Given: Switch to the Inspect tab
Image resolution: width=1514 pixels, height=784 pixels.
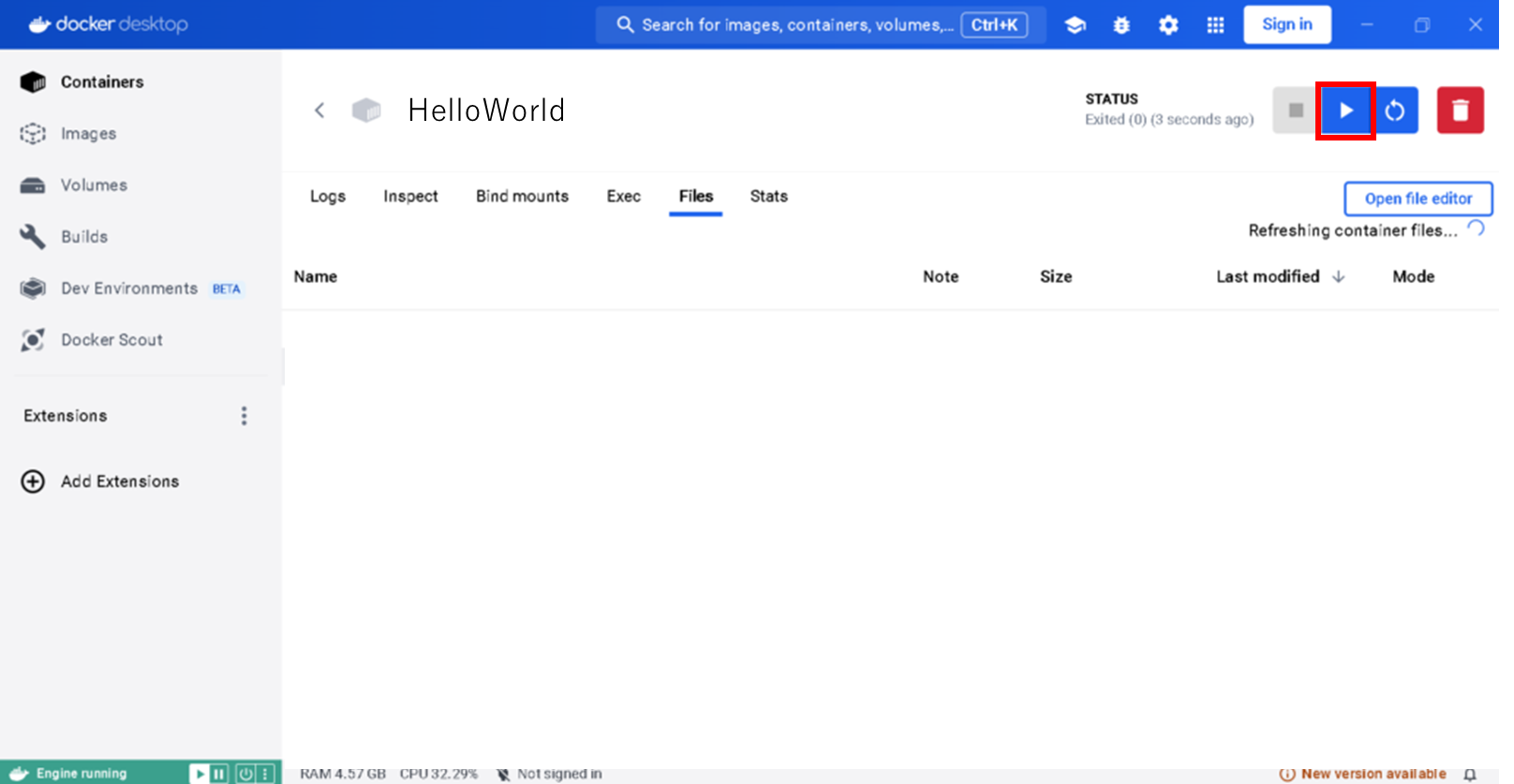Looking at the screenshot, I should pos(410,196).
